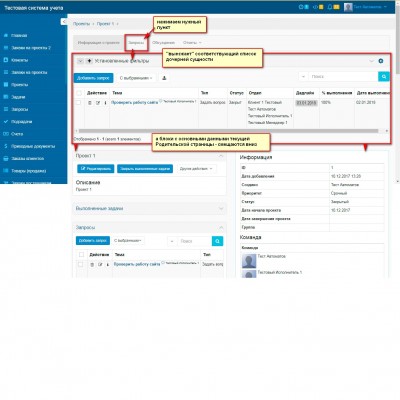Open the user account dropdown in the header
The image size is (400, 400).
(x=370, y=7)
